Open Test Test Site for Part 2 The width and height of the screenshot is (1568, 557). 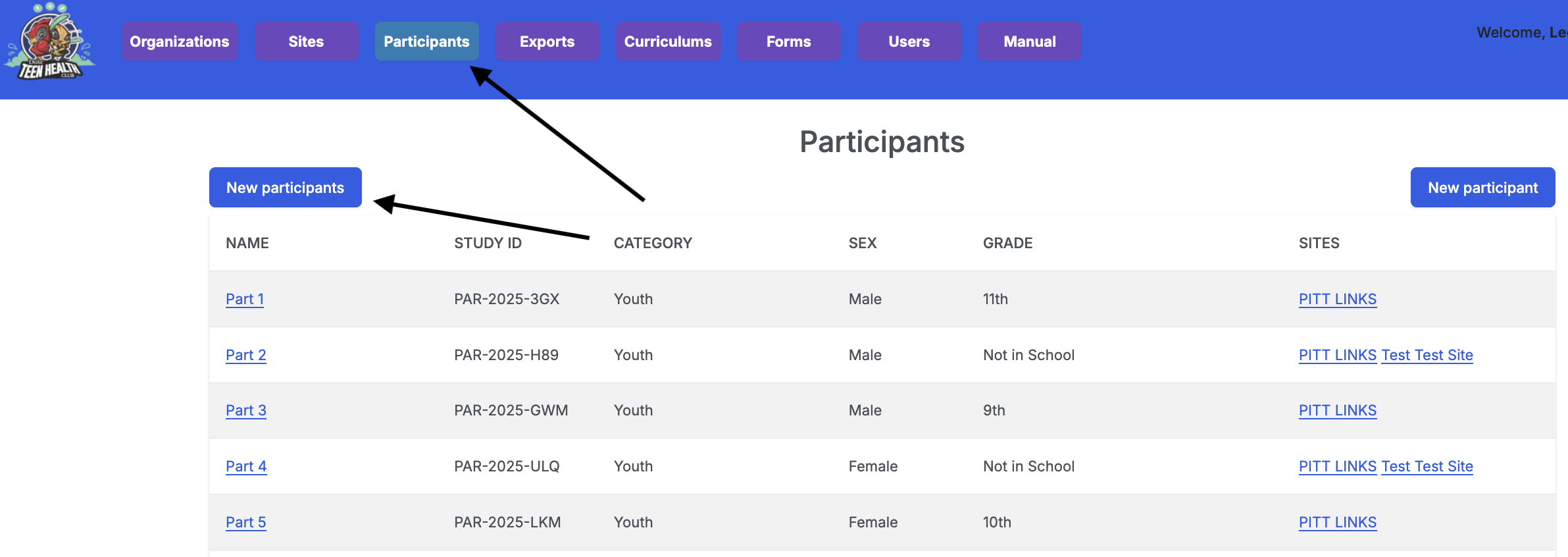pyautogui.click(x=1427, y=355)
